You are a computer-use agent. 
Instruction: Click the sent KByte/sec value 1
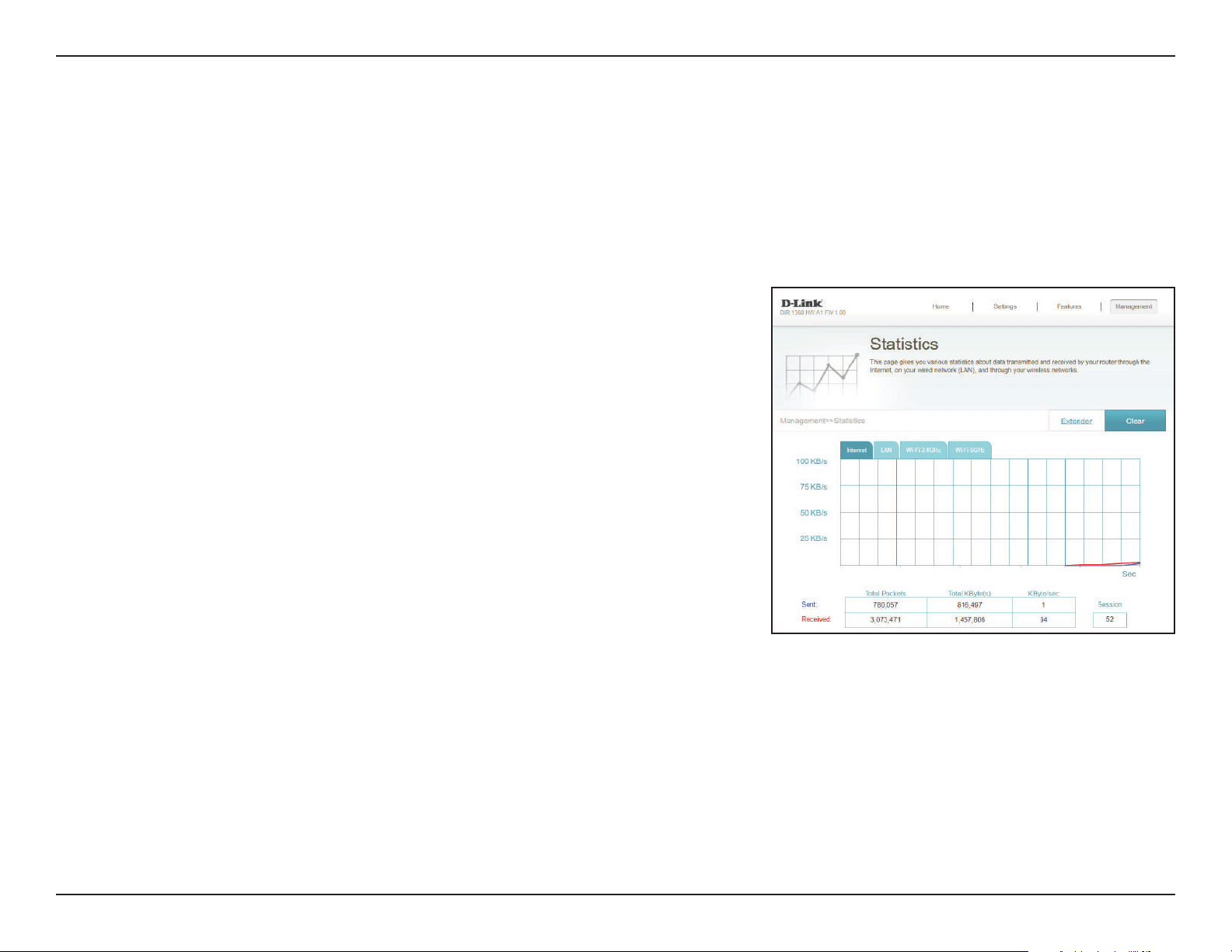pyautogui.click(x=1044, y=605)
